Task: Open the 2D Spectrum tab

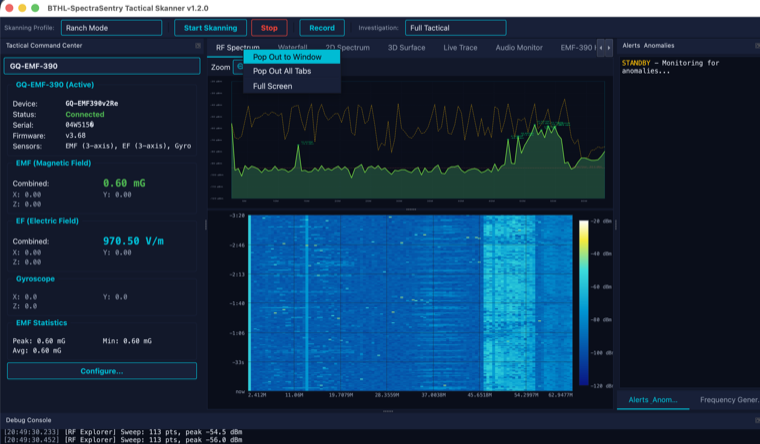Action: tap(348, 48)
